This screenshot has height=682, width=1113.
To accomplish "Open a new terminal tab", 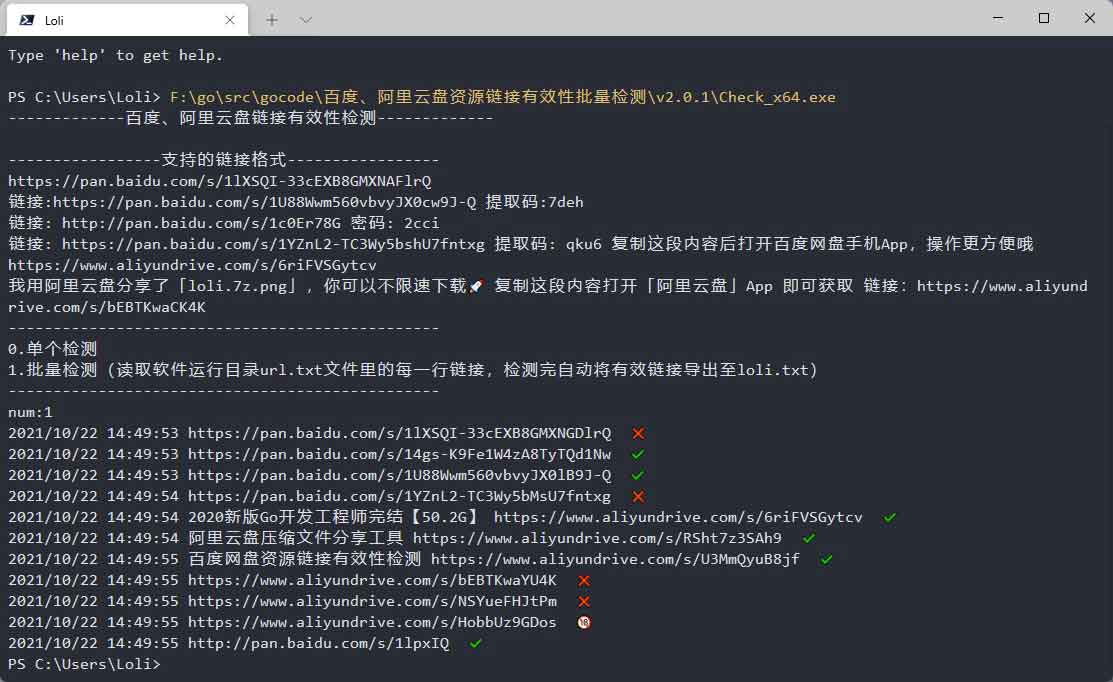I will [272, 20].
